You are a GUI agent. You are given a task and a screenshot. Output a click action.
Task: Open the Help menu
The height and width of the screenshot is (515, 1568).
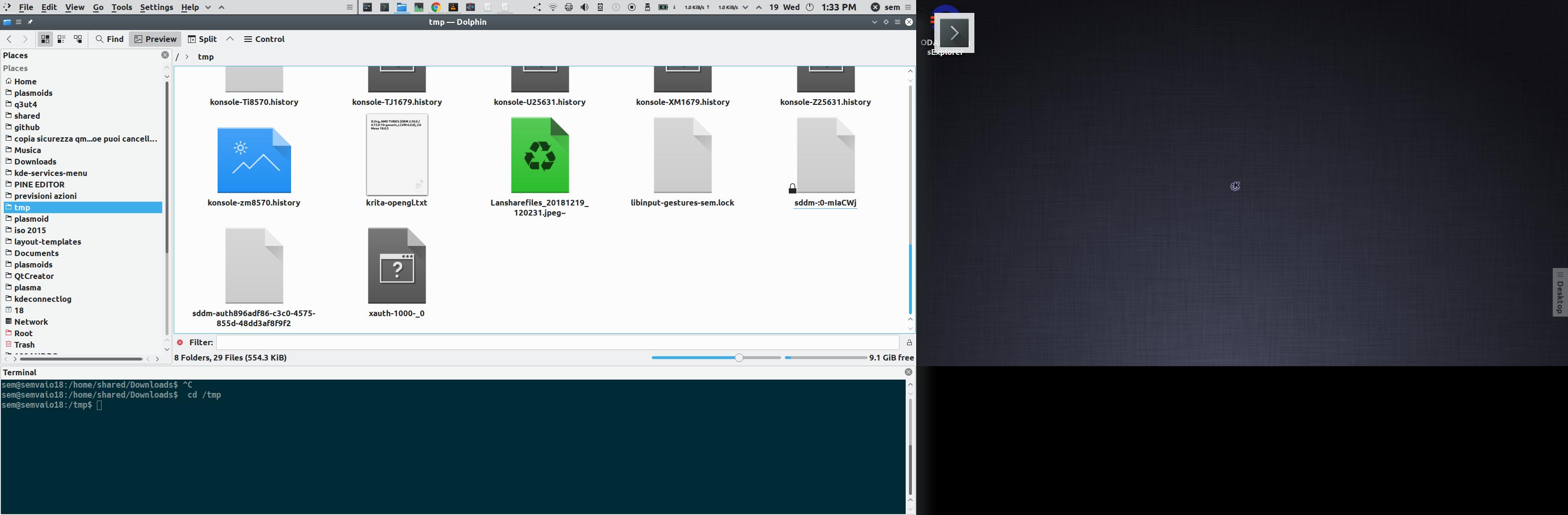(190, 7)
